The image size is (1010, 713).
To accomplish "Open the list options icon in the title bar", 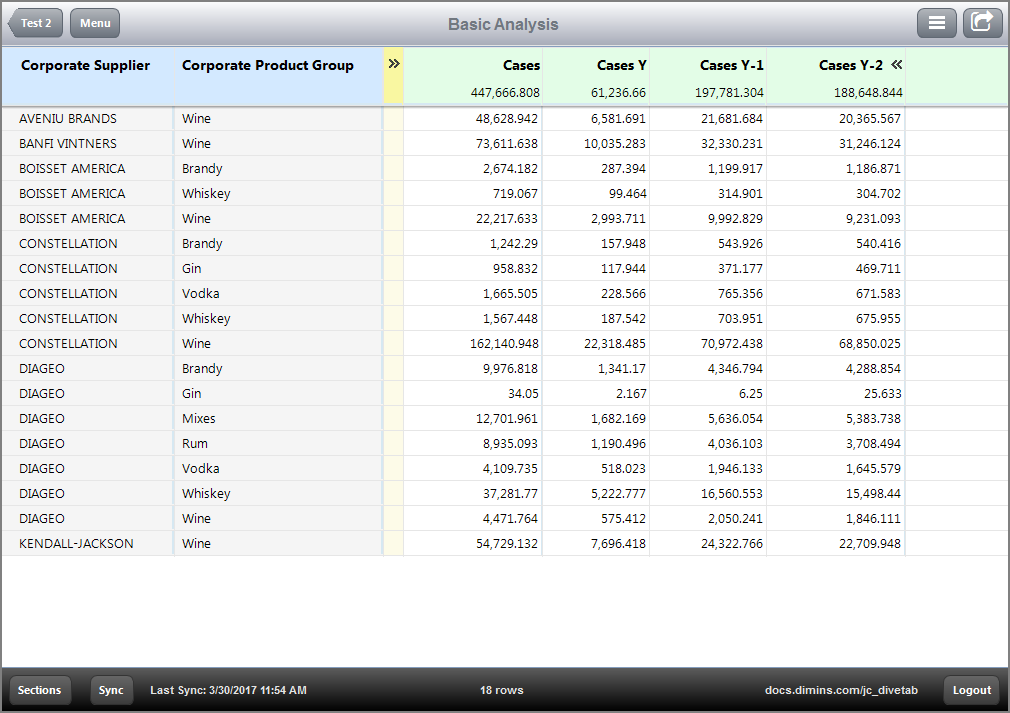I will (937, 22).
